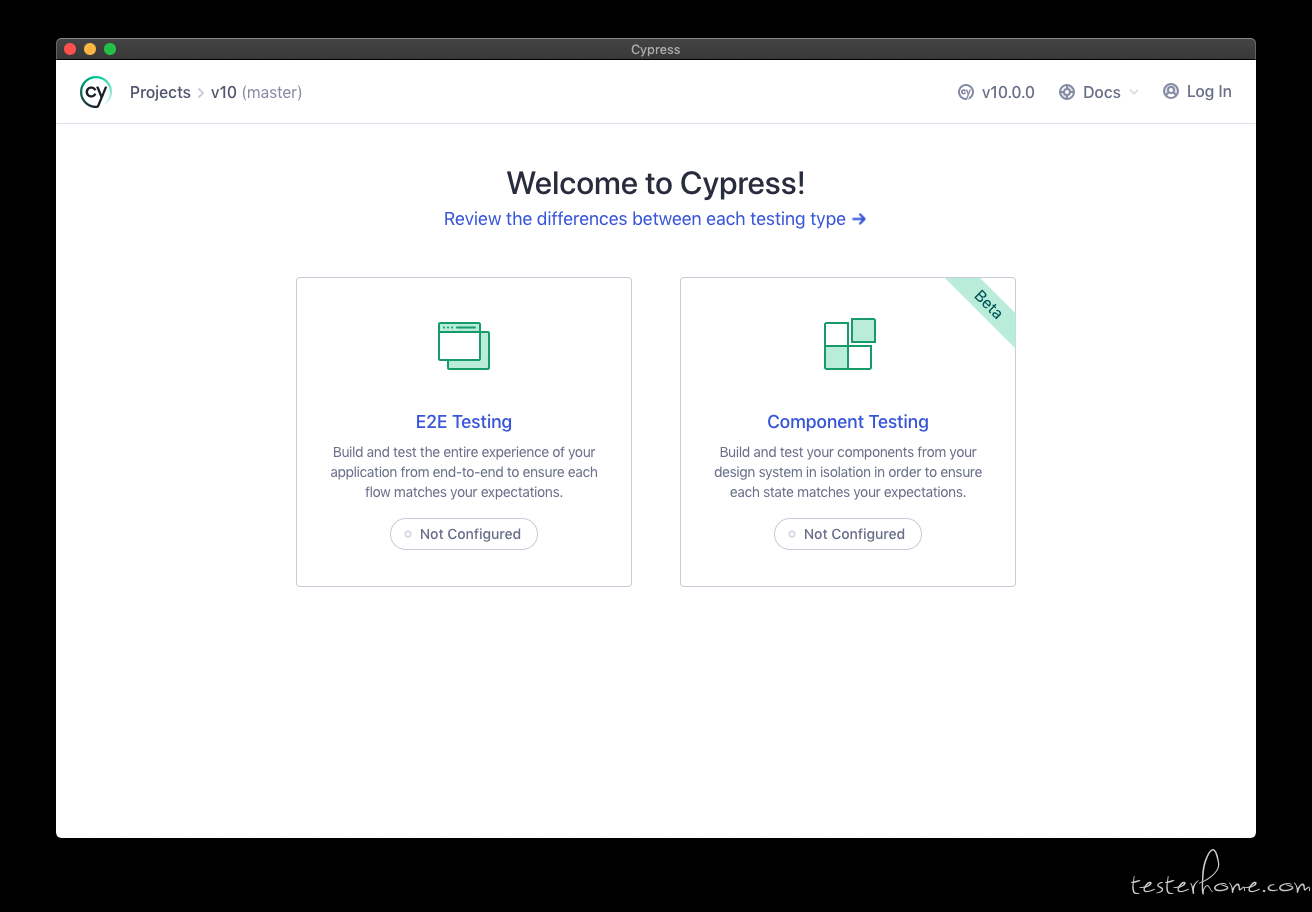Click the v10.0.0 version indicator

996,92
